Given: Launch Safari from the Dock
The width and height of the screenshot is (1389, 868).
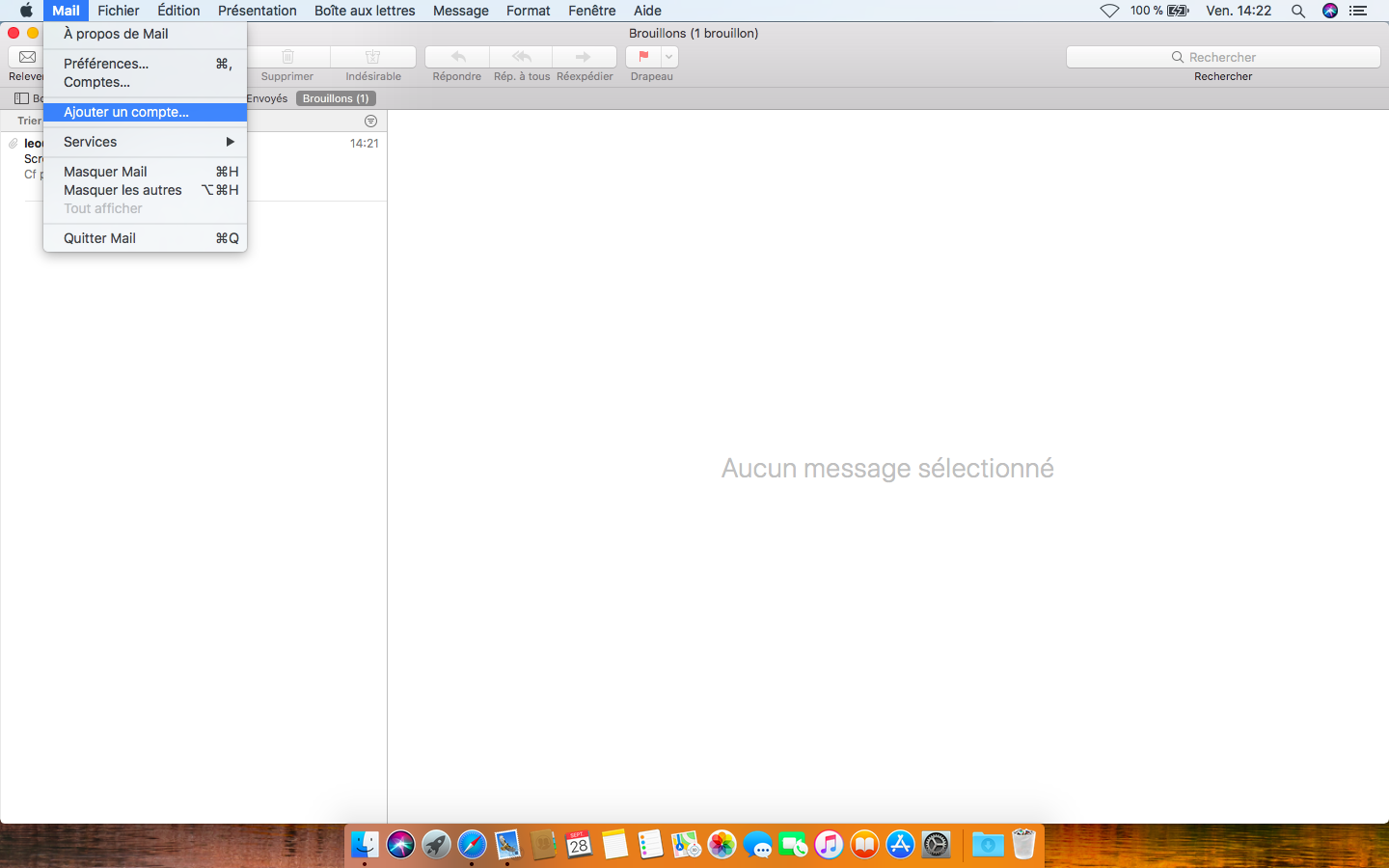Looking at the screenshot, I should 472,845.
